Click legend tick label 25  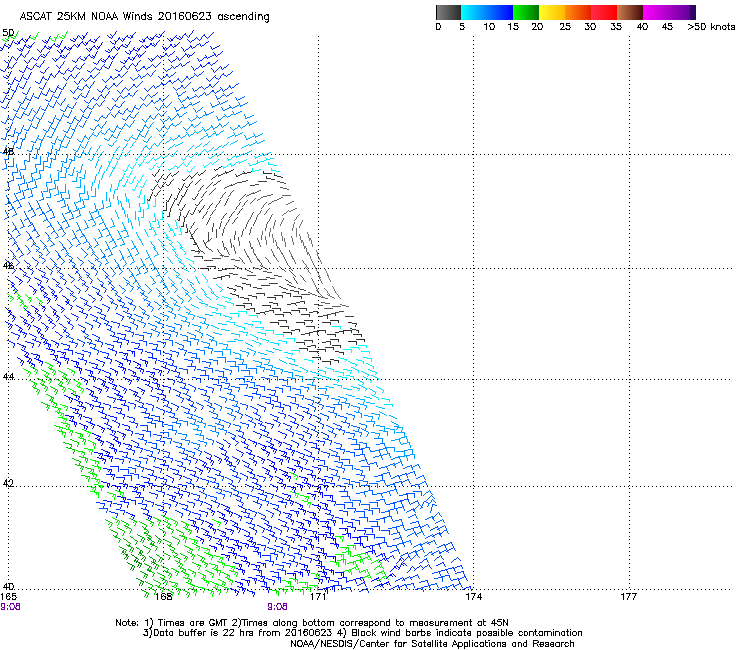565,27
